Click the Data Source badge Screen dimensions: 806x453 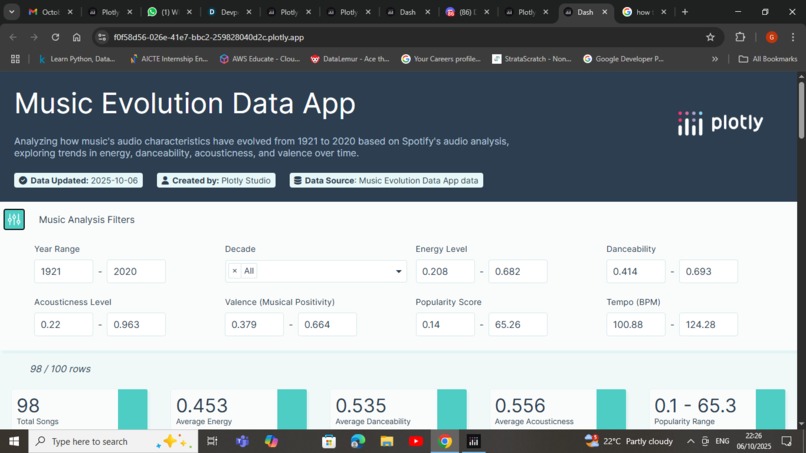[x=386, y=180]
